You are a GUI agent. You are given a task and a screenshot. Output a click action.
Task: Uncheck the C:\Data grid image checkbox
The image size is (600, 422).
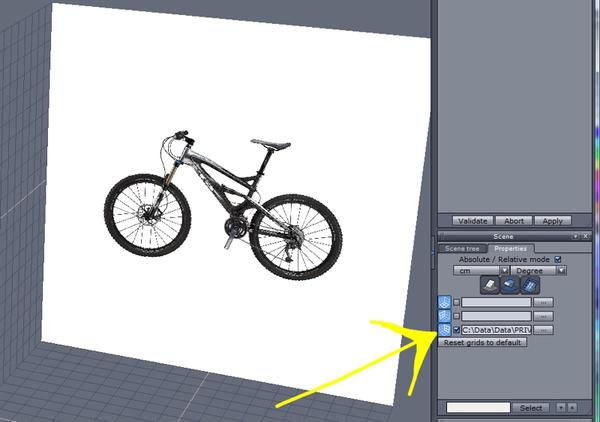[456, 330]
